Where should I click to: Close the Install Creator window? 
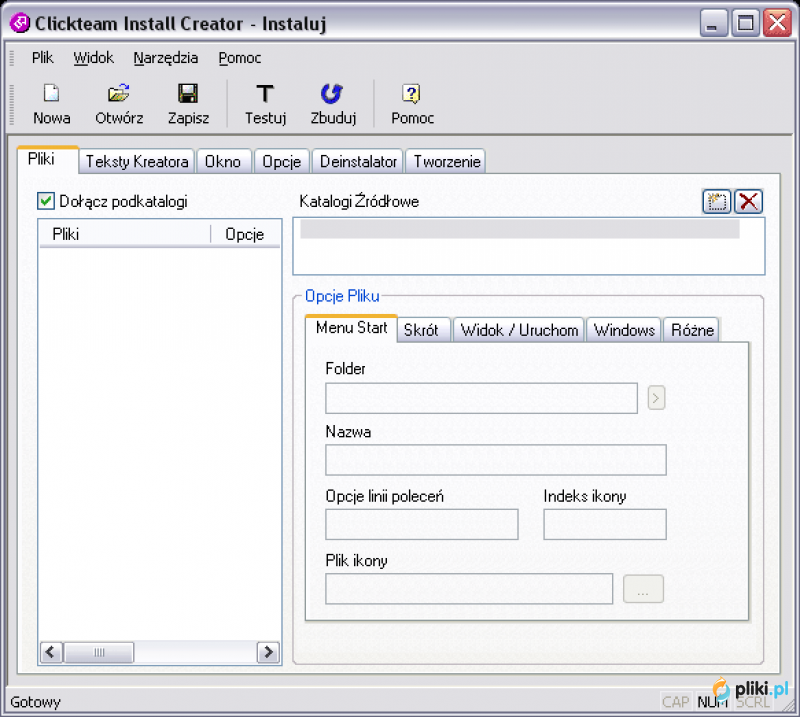tap(777, 23)
